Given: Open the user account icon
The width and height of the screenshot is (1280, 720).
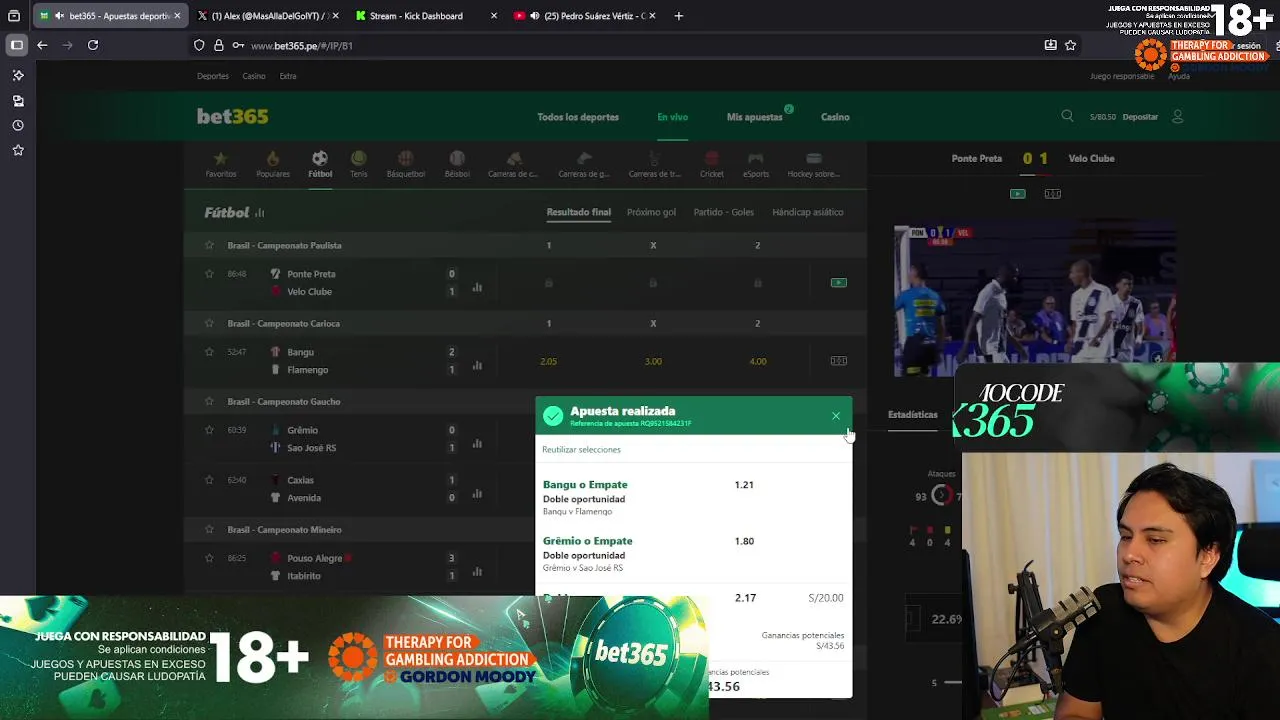Looking at the screenshot, I should (1177, 116).
